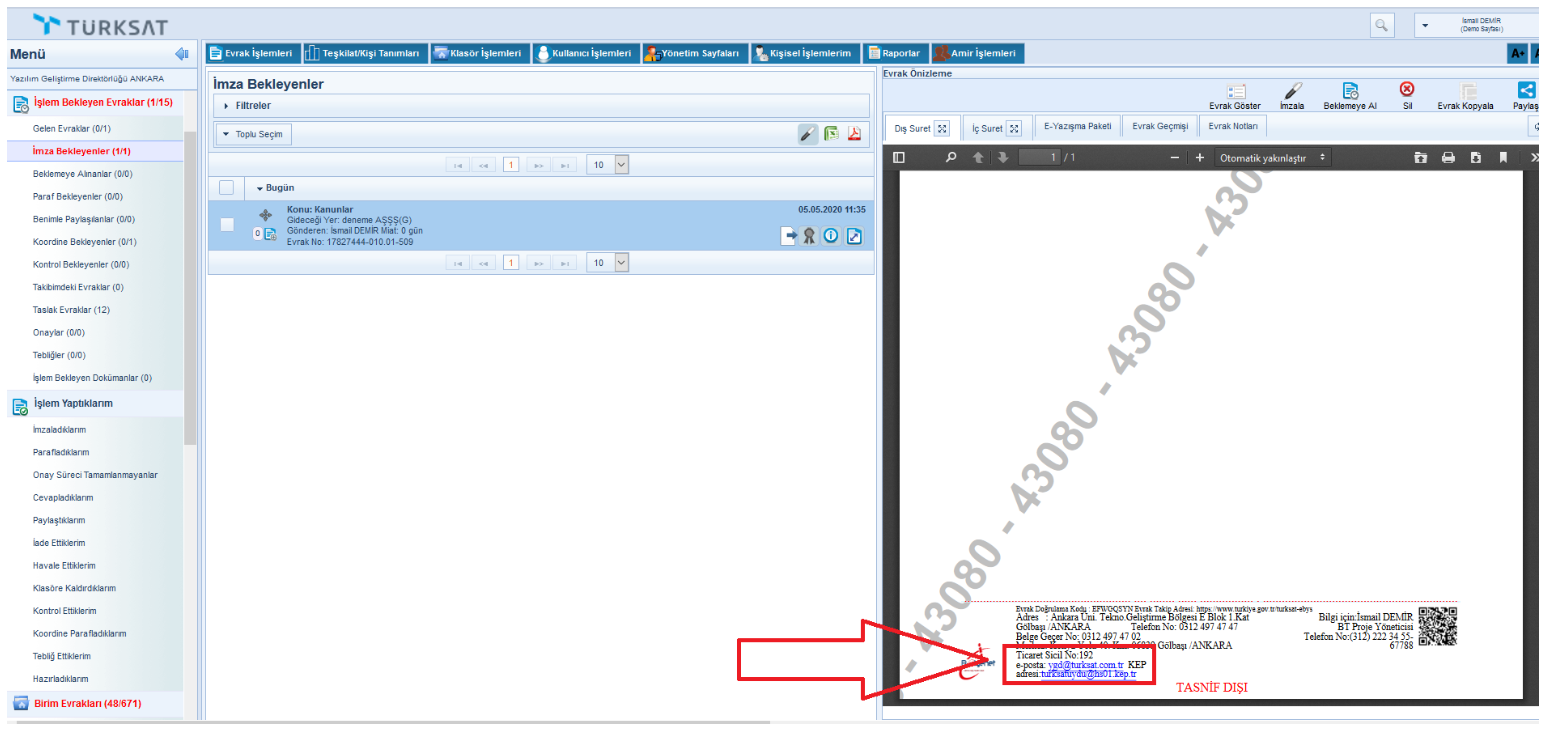Click the Beklemeye Al icon
Screen dimensions: 1553x738
1350,91
